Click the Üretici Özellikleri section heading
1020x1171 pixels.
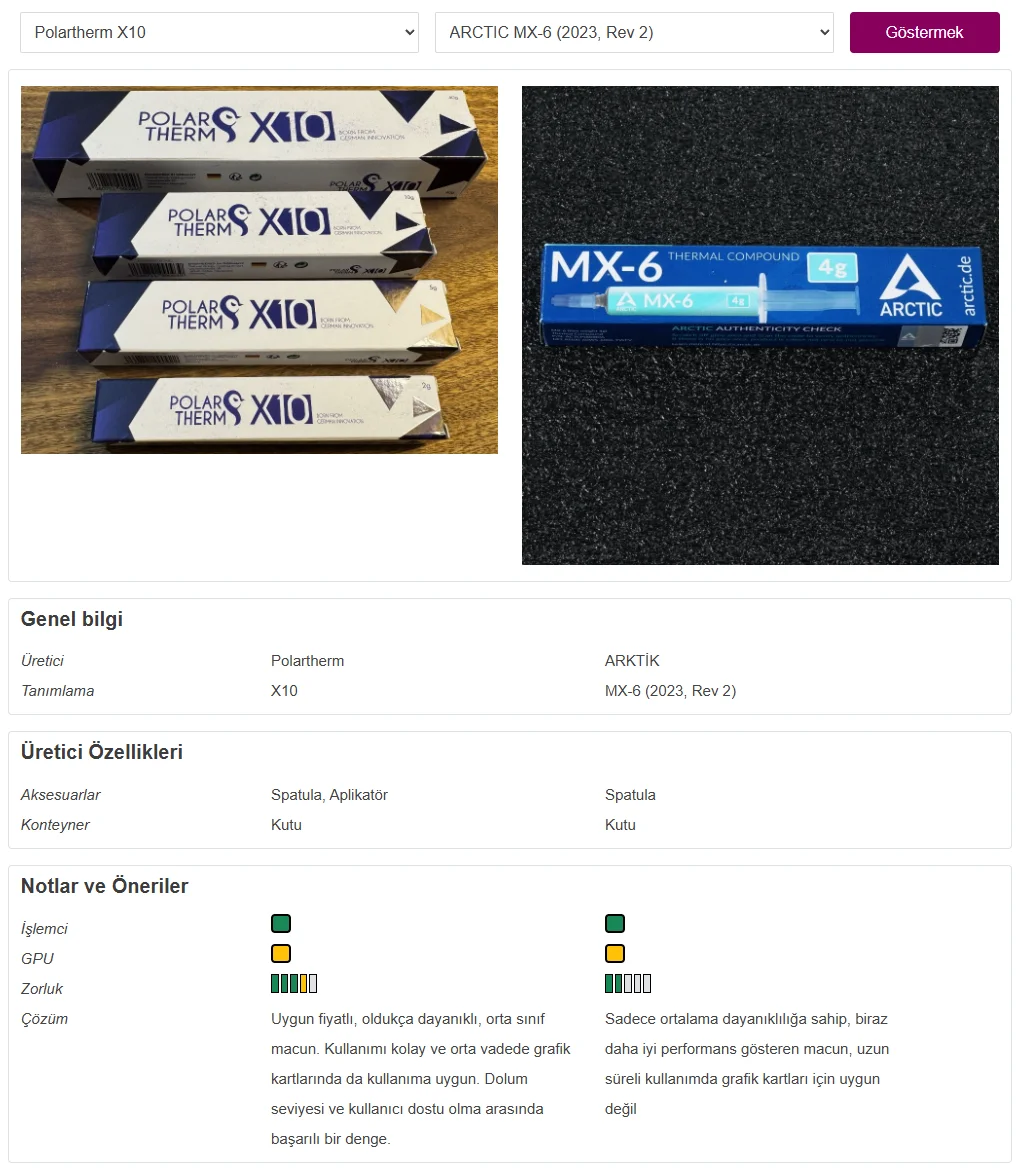coord(102,752)
